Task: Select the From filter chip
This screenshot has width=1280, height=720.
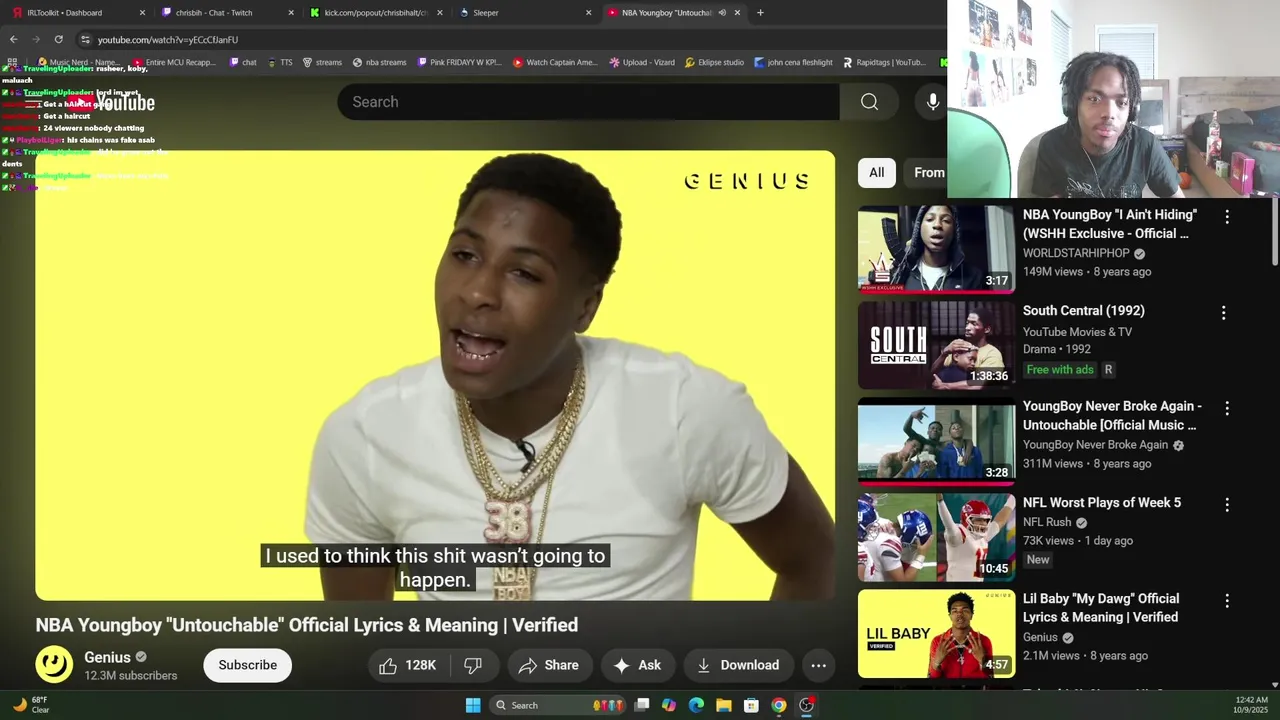Action: pos(928,172)
